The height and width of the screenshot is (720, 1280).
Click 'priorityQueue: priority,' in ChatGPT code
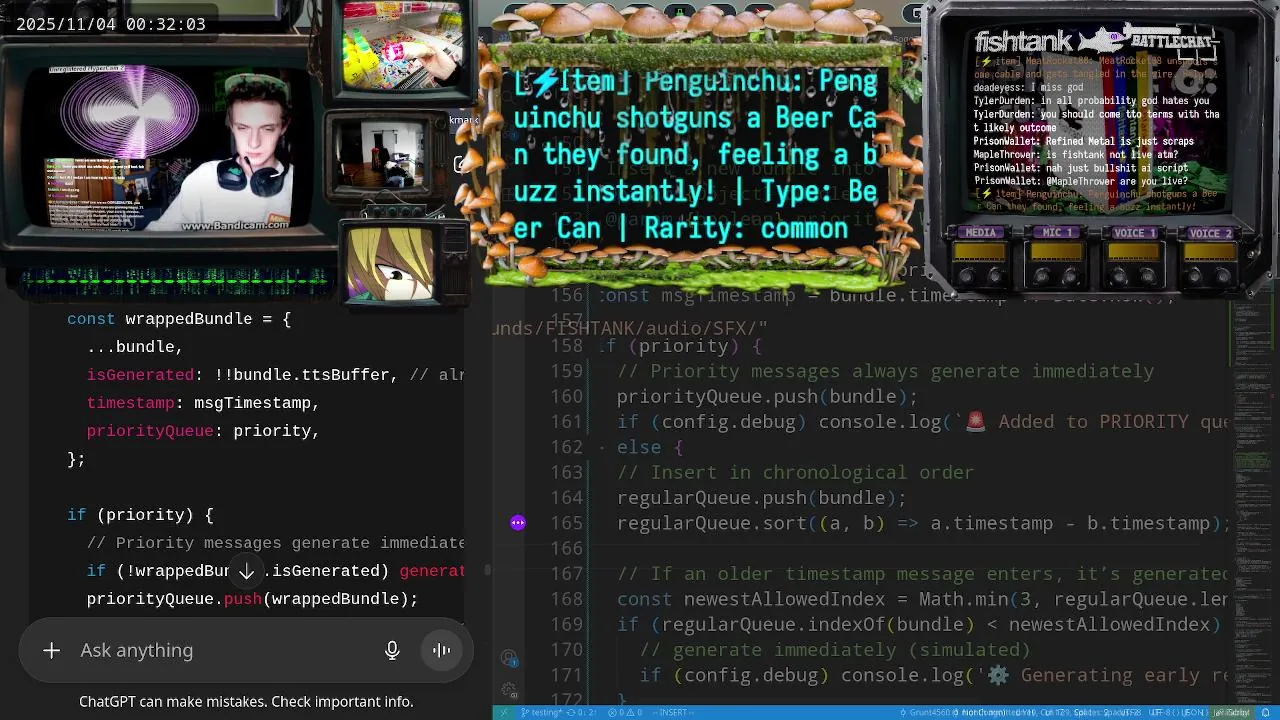(203, 431)
